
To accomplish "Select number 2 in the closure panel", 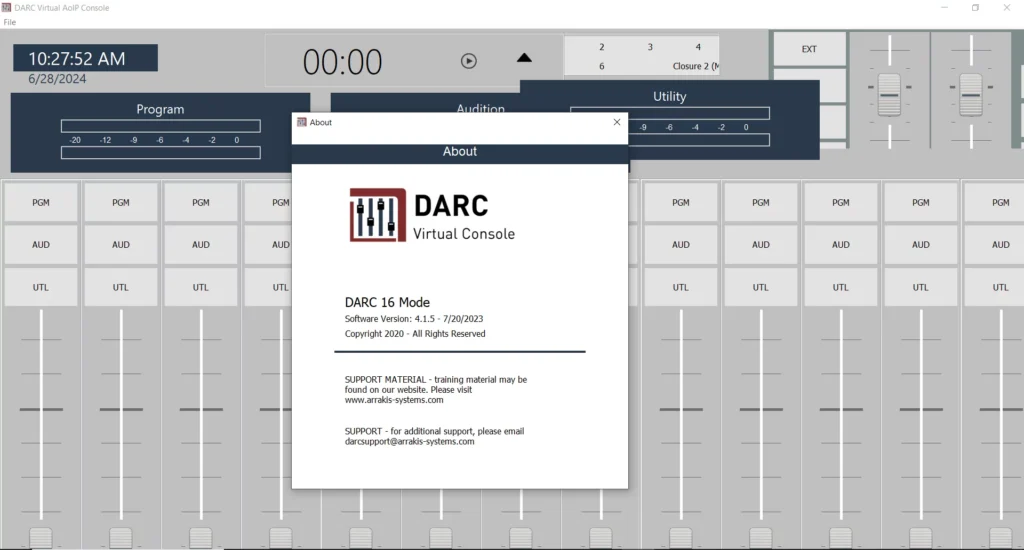I will [x=601, y=47].
